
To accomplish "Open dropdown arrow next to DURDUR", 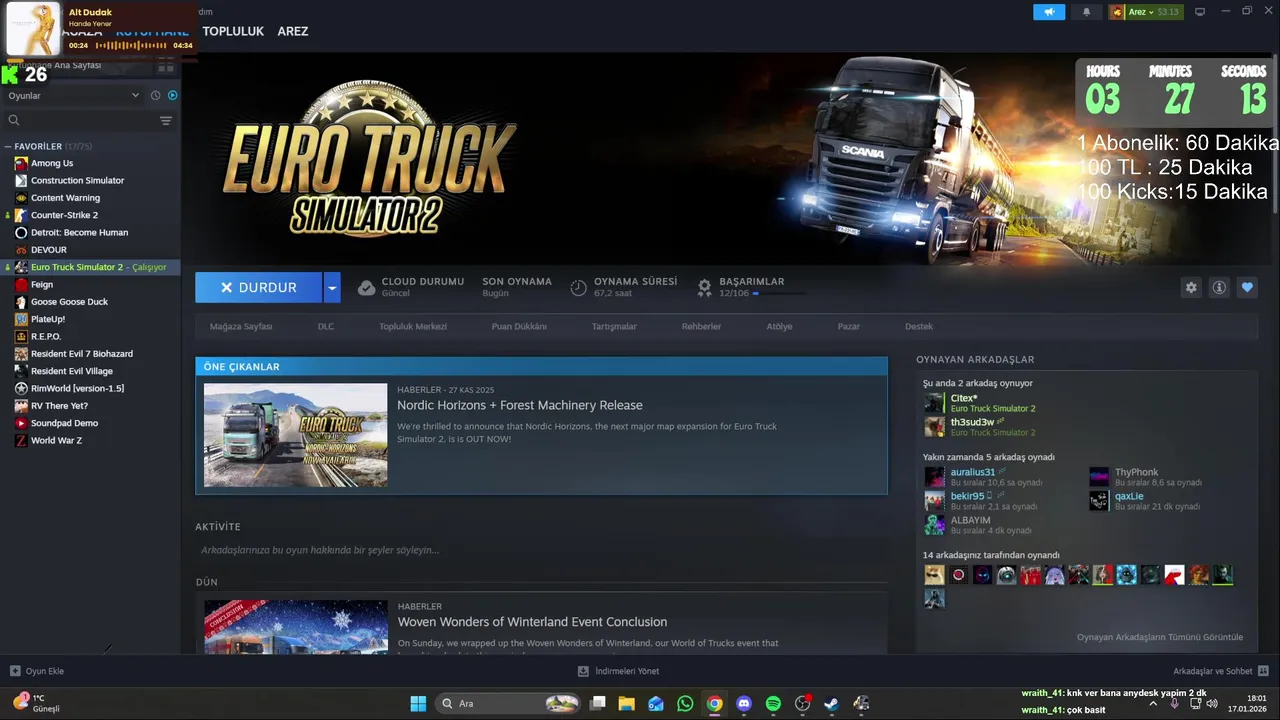I will coord(332,287).
